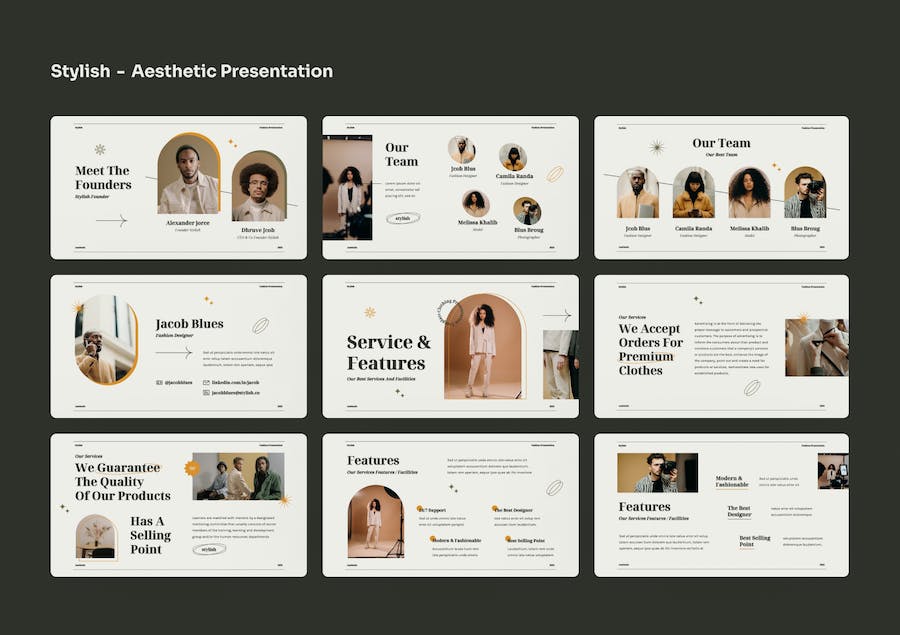
Task: Click the arrow icon under Meet The Founders
Action: pos(111,221)
